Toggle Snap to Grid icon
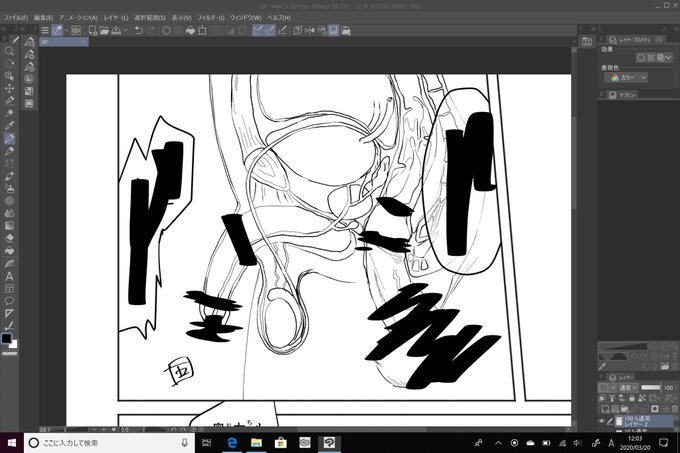Screen dimensions: 680x453 click(x=282, y=30)
